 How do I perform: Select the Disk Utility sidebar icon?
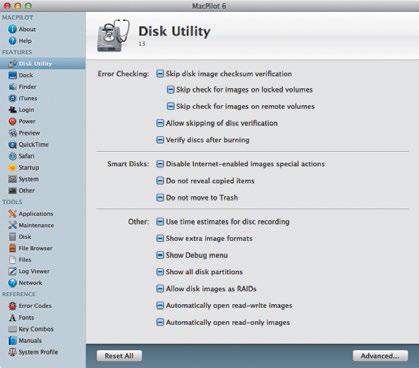[x=12, y=64]
